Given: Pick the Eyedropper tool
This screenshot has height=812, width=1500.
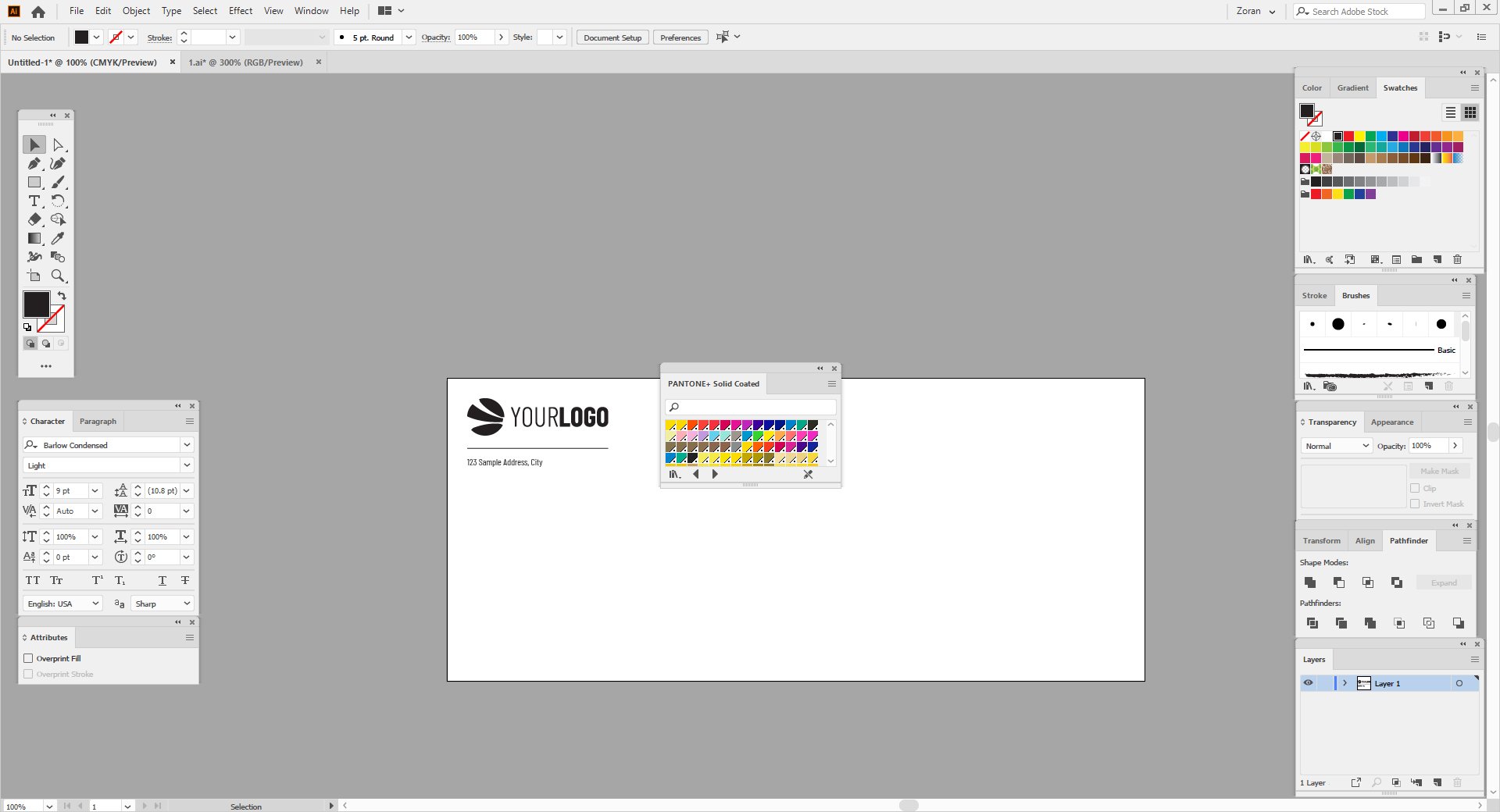Looking at the screenshot, I should pyautogui.click(x=58, y=239).
